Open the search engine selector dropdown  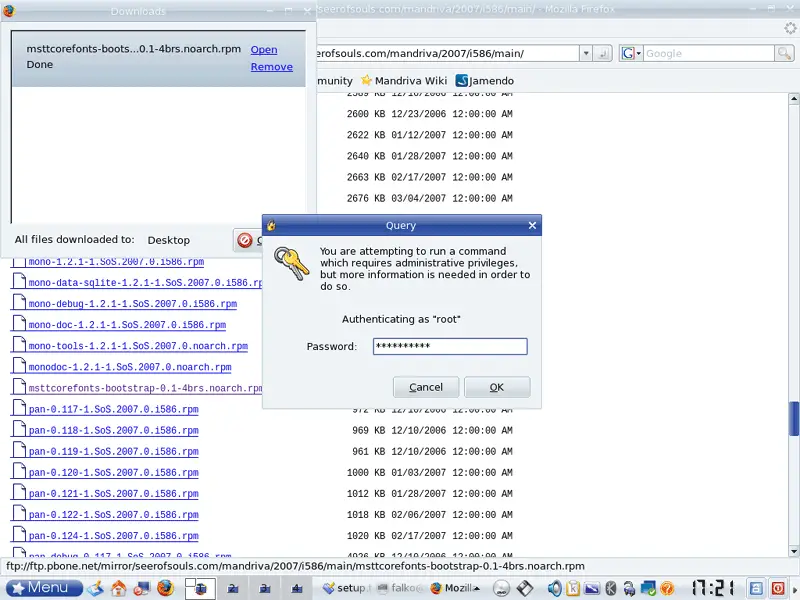pyautogui.click(x=631, y=53)
